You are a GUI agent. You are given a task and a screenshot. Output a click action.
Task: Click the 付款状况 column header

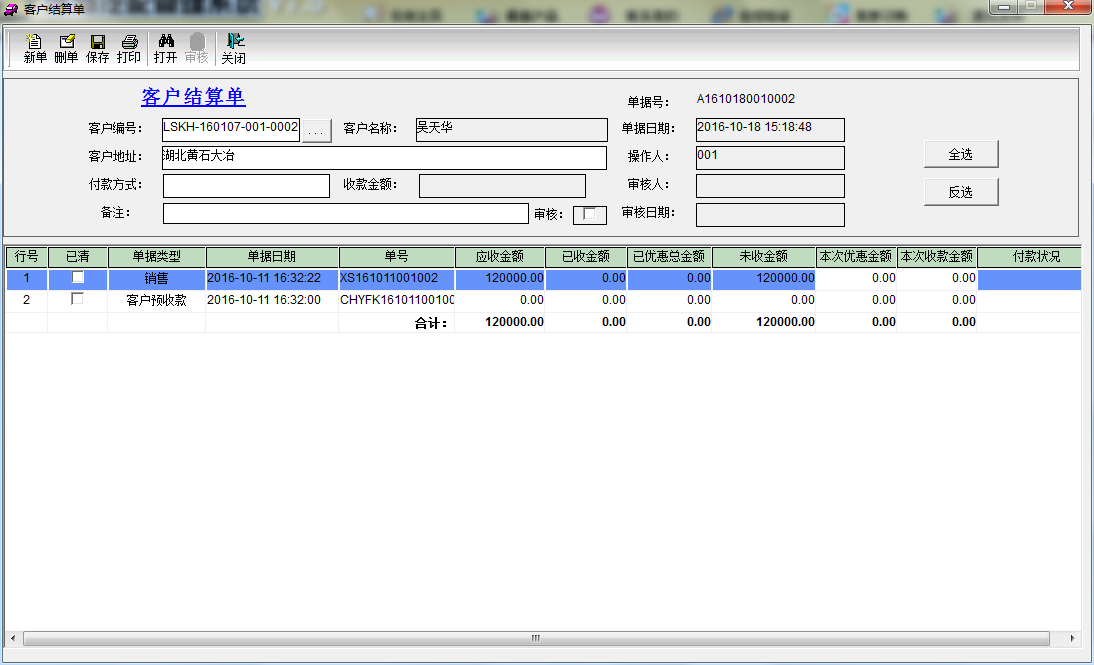click(1030, 257)
